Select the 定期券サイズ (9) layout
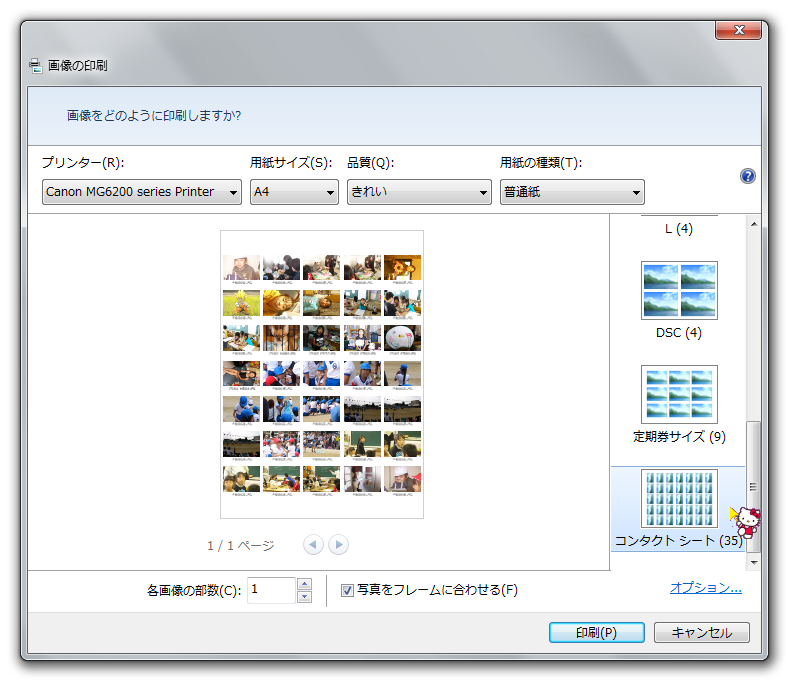The height and width of the screenshot is (681, 789). coord(679,395)
